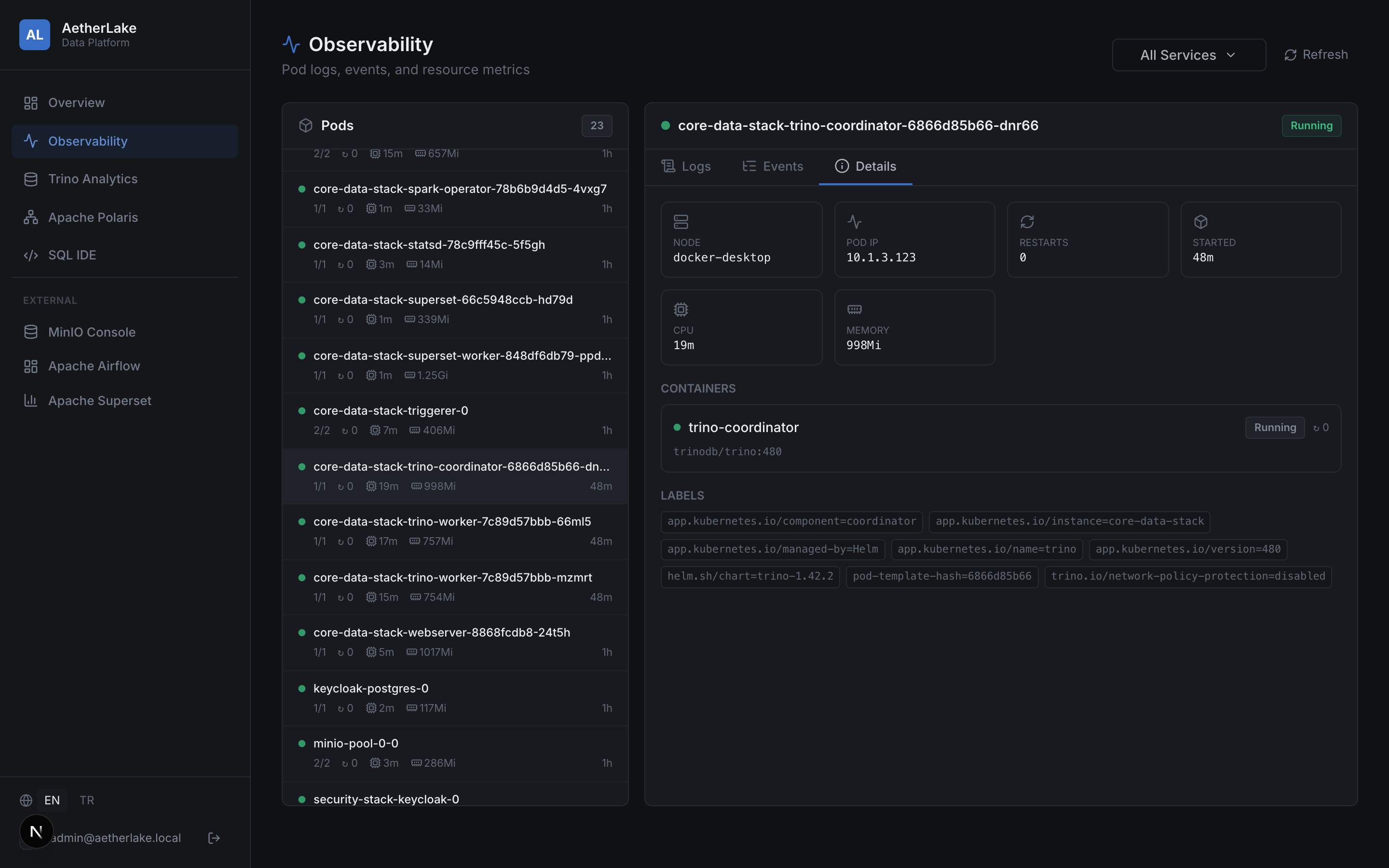Screen dimensions: 1389x868
Task: Click the trinodb/trino:480 image text
Action: pos(727,452)
